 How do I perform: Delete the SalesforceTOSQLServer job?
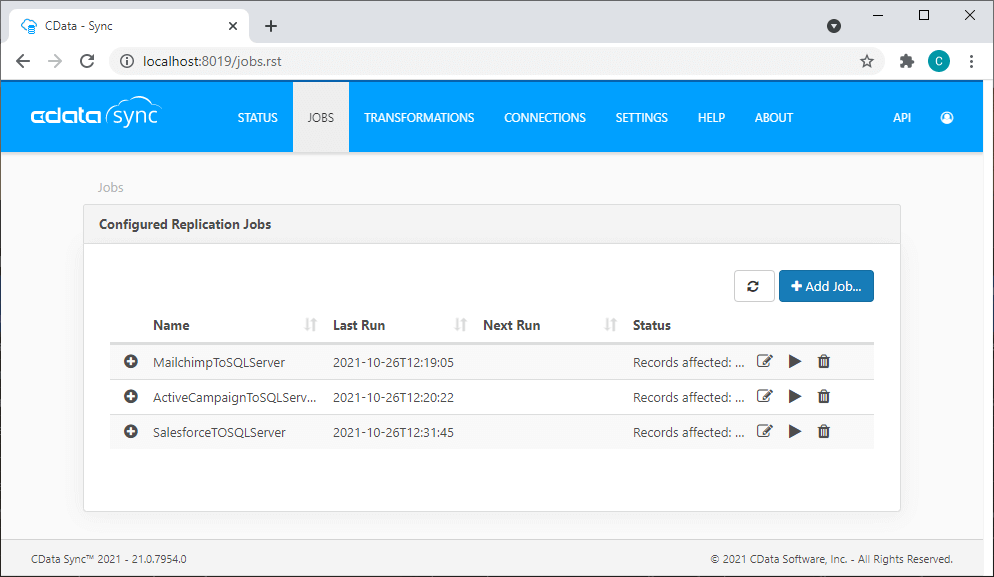tap(824, 432)
